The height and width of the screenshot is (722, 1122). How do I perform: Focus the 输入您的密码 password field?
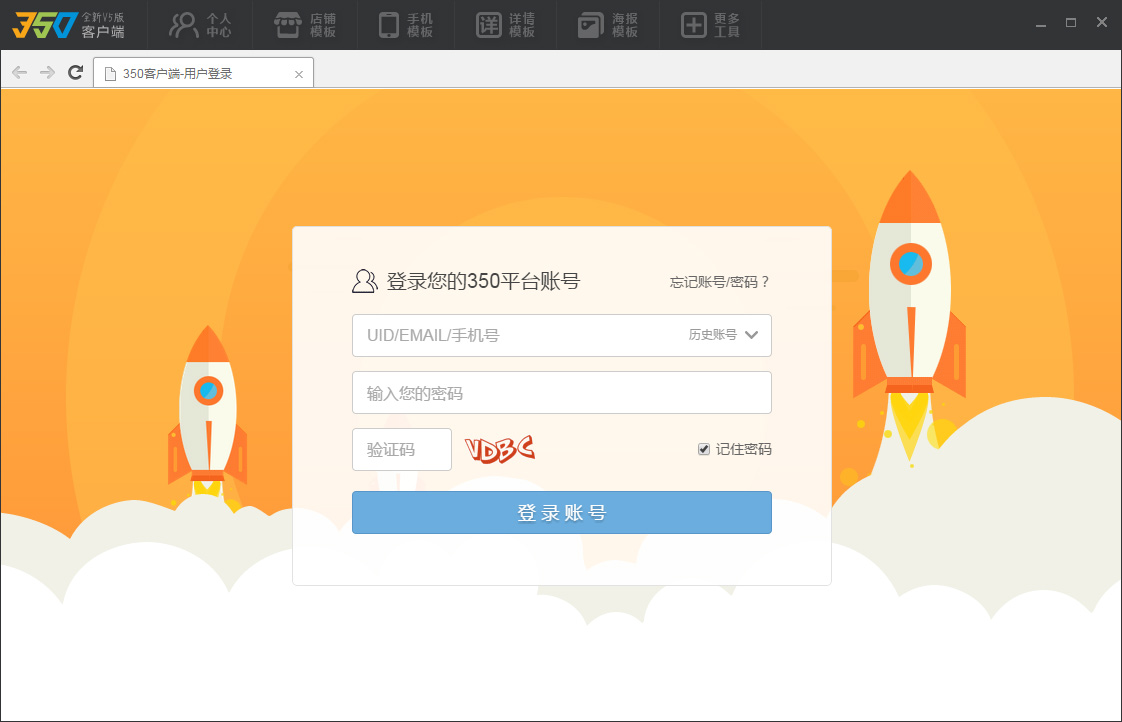tap(562, 393)
